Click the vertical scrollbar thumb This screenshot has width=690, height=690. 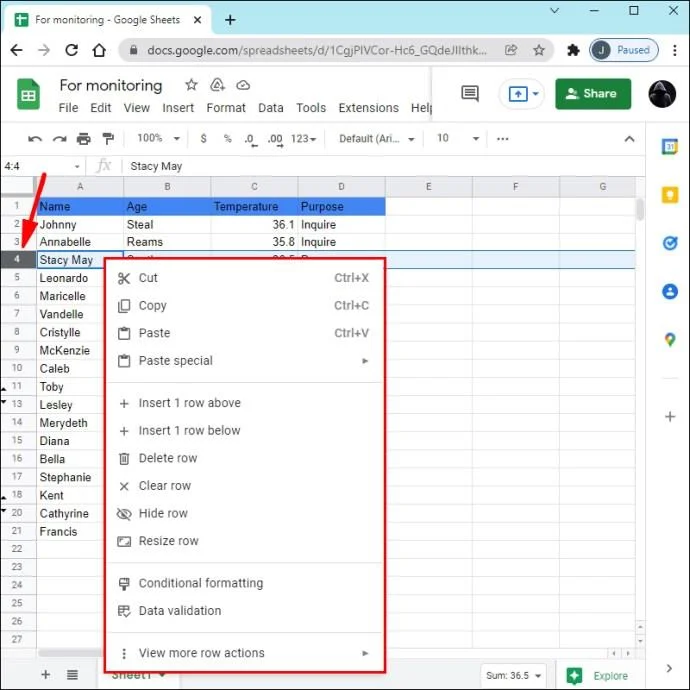[640, 209]
